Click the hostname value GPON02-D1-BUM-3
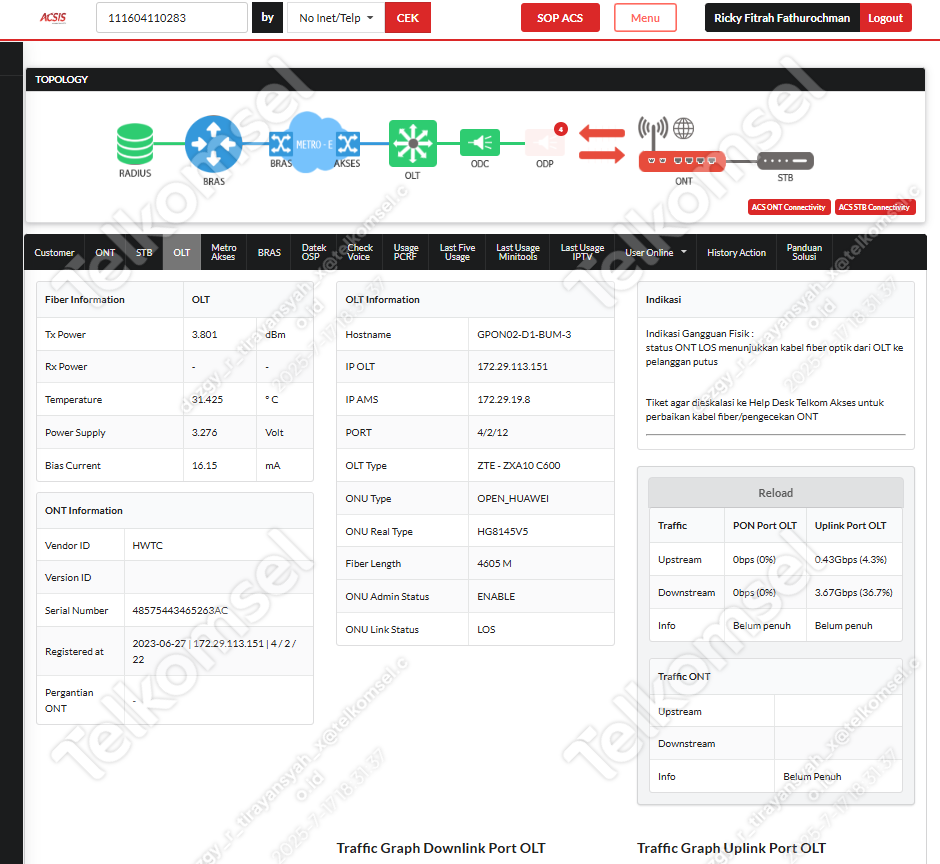The width and height of the screenshot is (940, 864). click(x=524, y=335)
